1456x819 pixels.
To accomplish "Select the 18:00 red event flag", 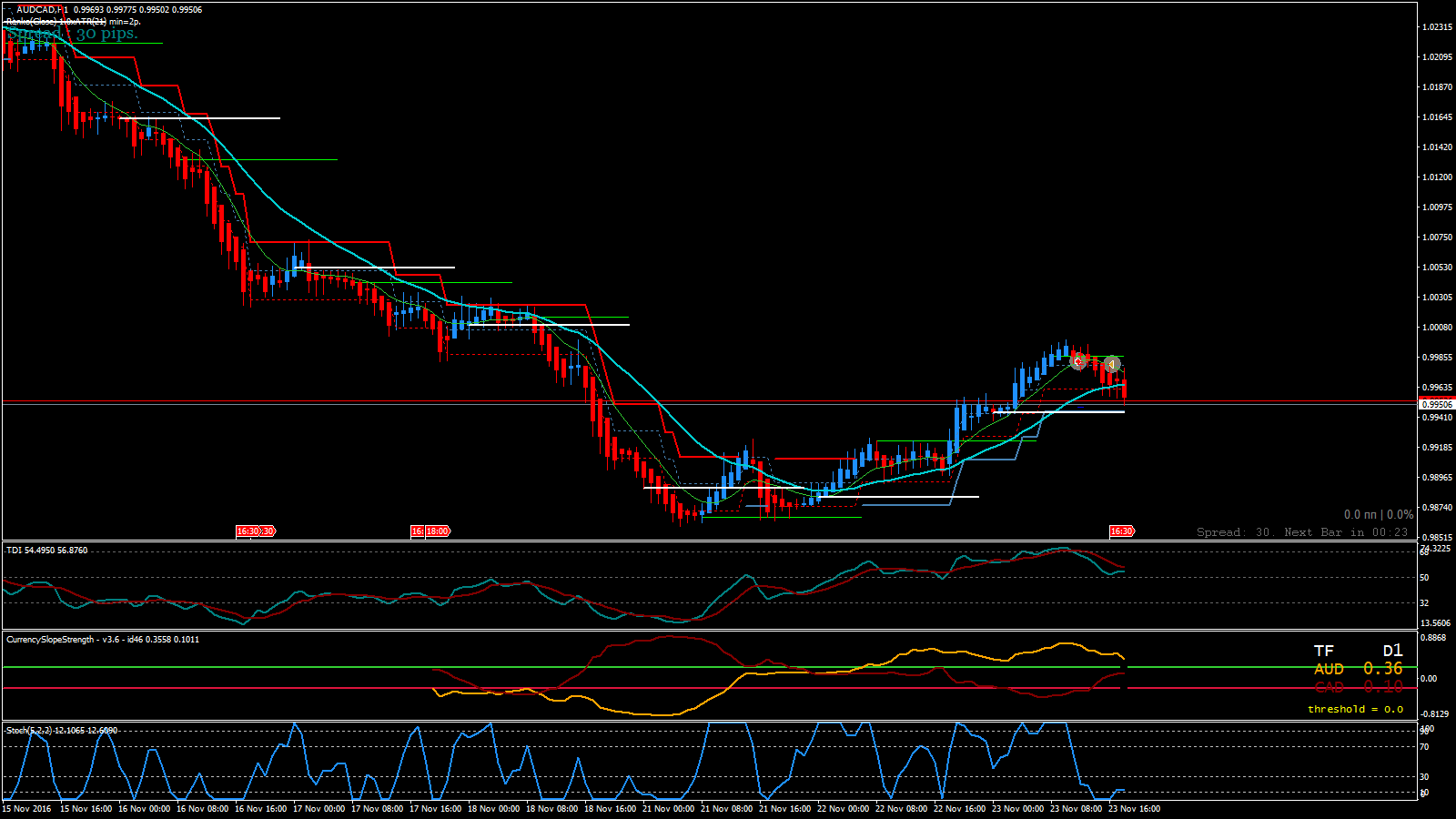I will 437,531.
